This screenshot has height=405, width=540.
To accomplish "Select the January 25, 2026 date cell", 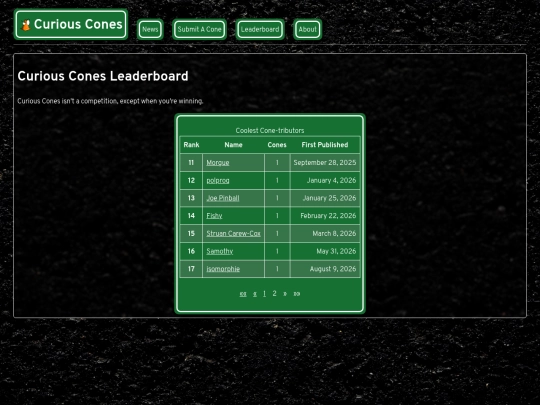I will tap(325, 198).
